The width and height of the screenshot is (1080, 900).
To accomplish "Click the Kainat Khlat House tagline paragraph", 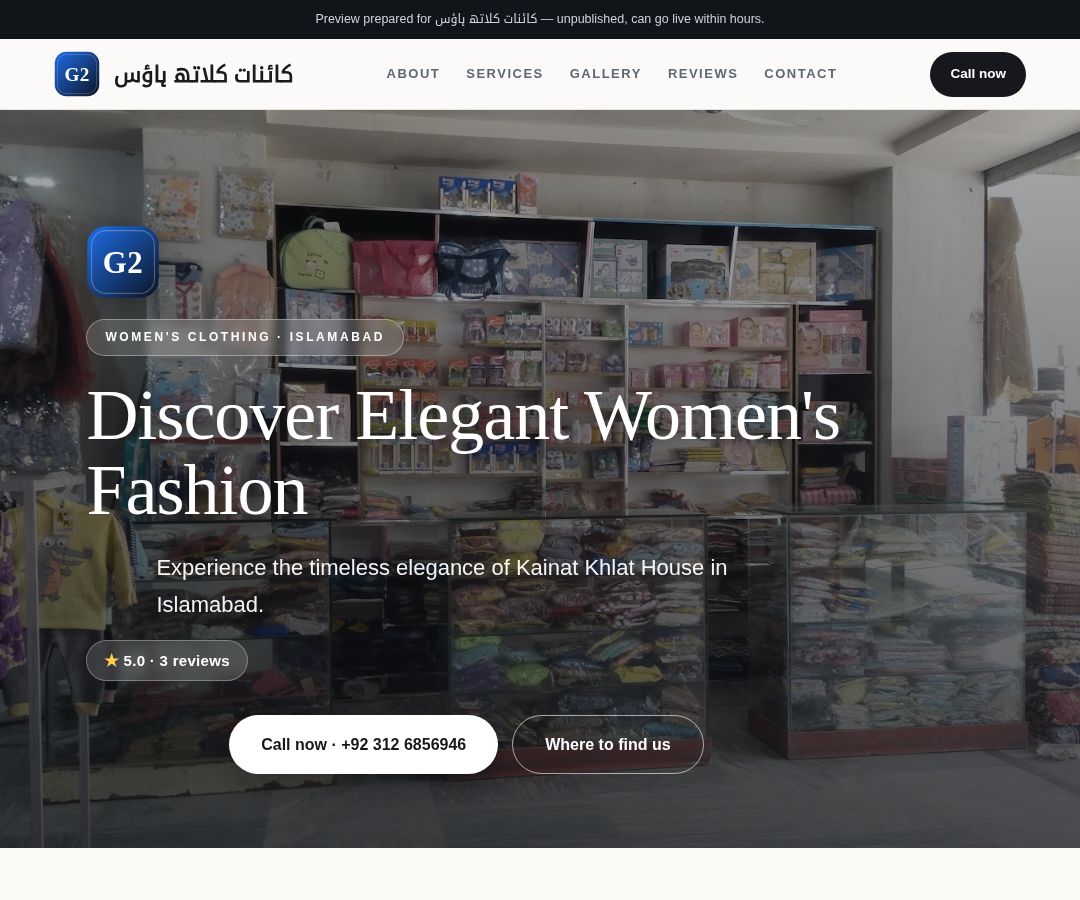I will (x=442, y=586).
